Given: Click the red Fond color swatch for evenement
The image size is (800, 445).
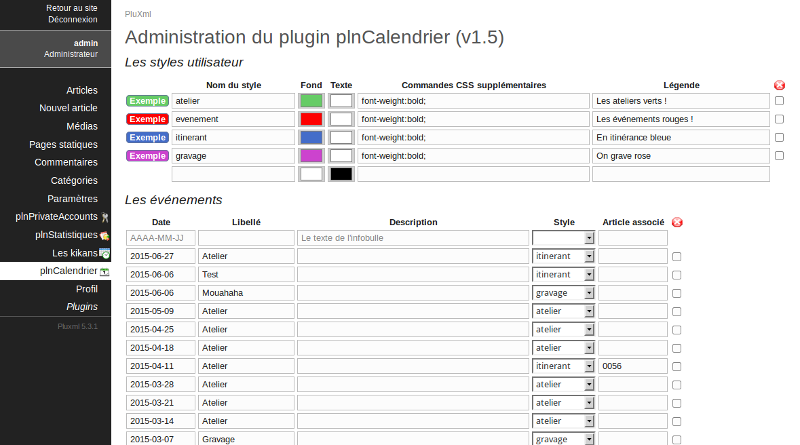Looking at the screenshot, I should (311, 119).
